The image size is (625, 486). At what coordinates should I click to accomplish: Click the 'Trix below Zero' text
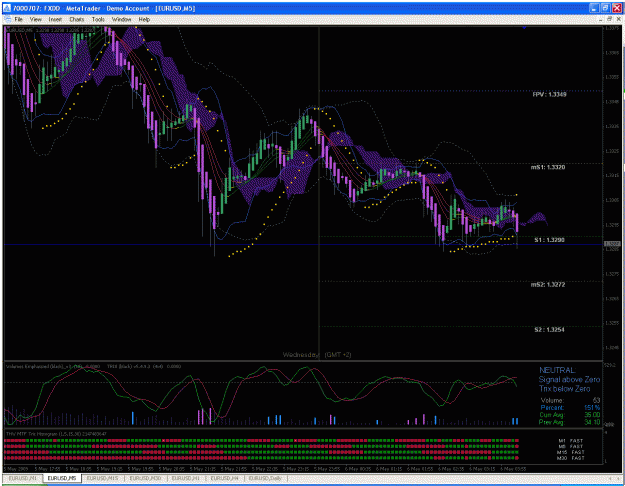(x=564, y=389)
